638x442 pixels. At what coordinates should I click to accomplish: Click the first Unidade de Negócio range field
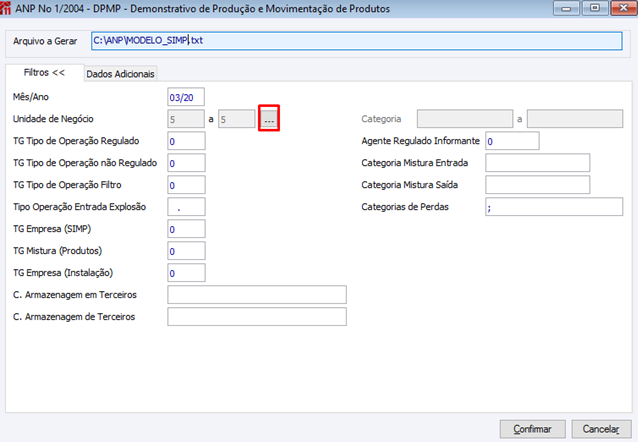186,119
